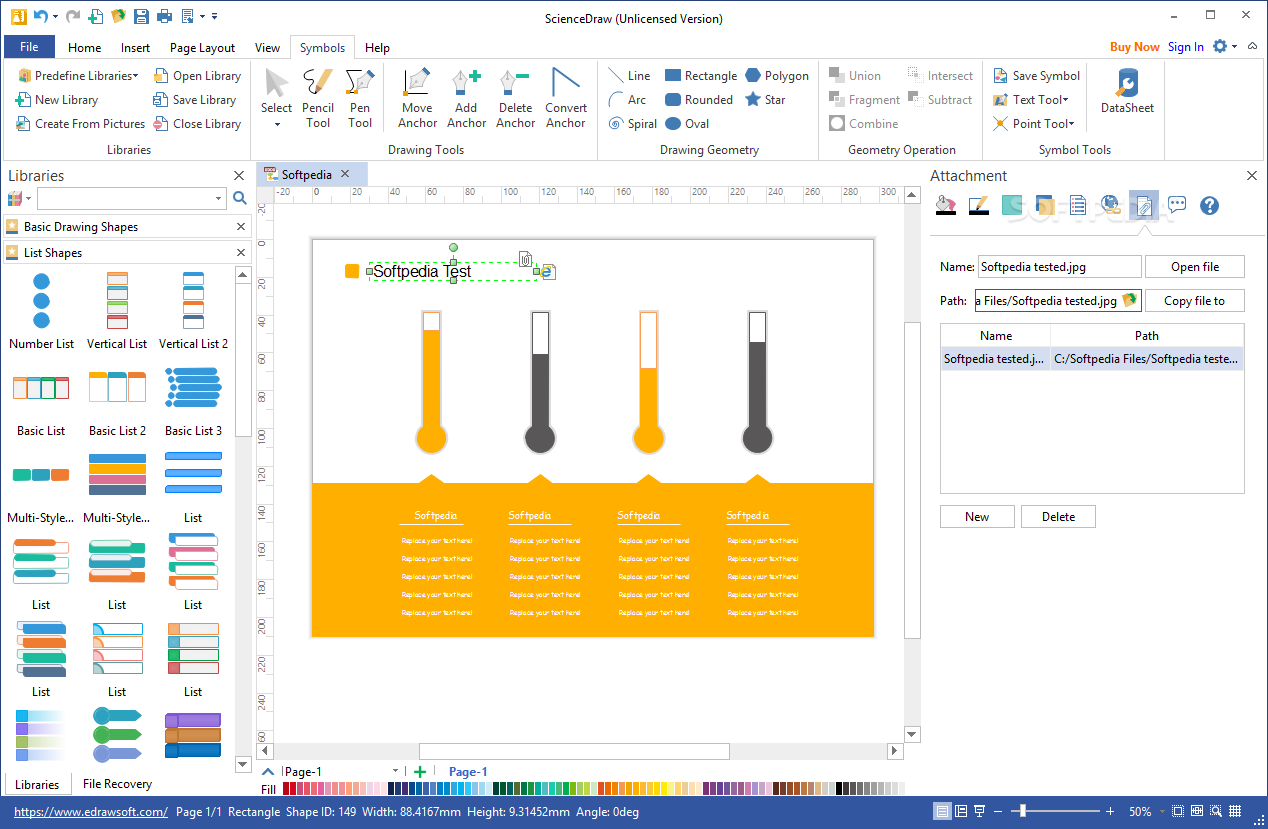Customize quick access toolbar dropdown
1268x829 pixels.
click(215, 17)
